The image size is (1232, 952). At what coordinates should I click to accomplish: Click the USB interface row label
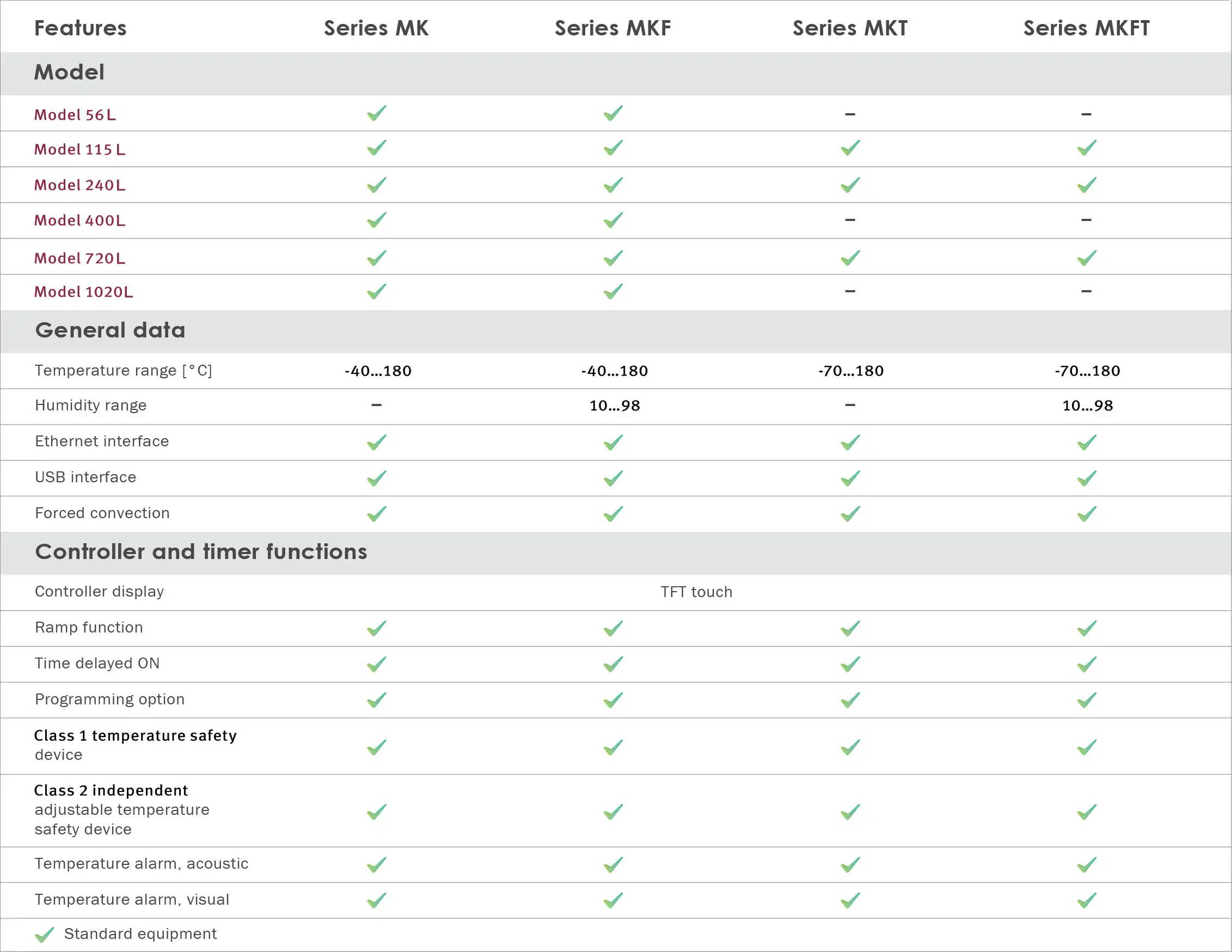coord(85,477)
